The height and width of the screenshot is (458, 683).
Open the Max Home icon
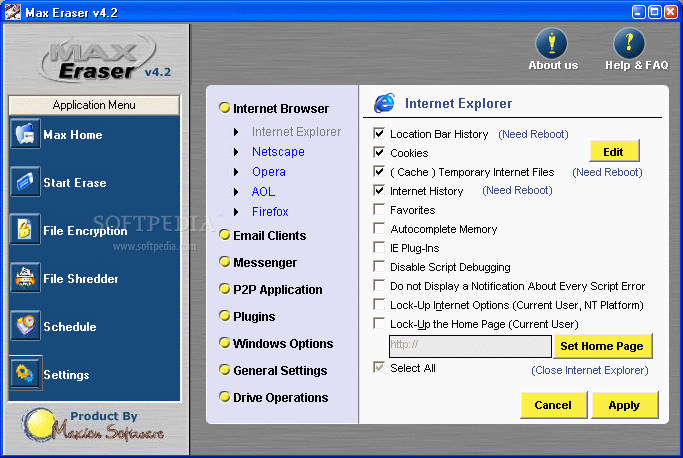[x=25, y=134]
